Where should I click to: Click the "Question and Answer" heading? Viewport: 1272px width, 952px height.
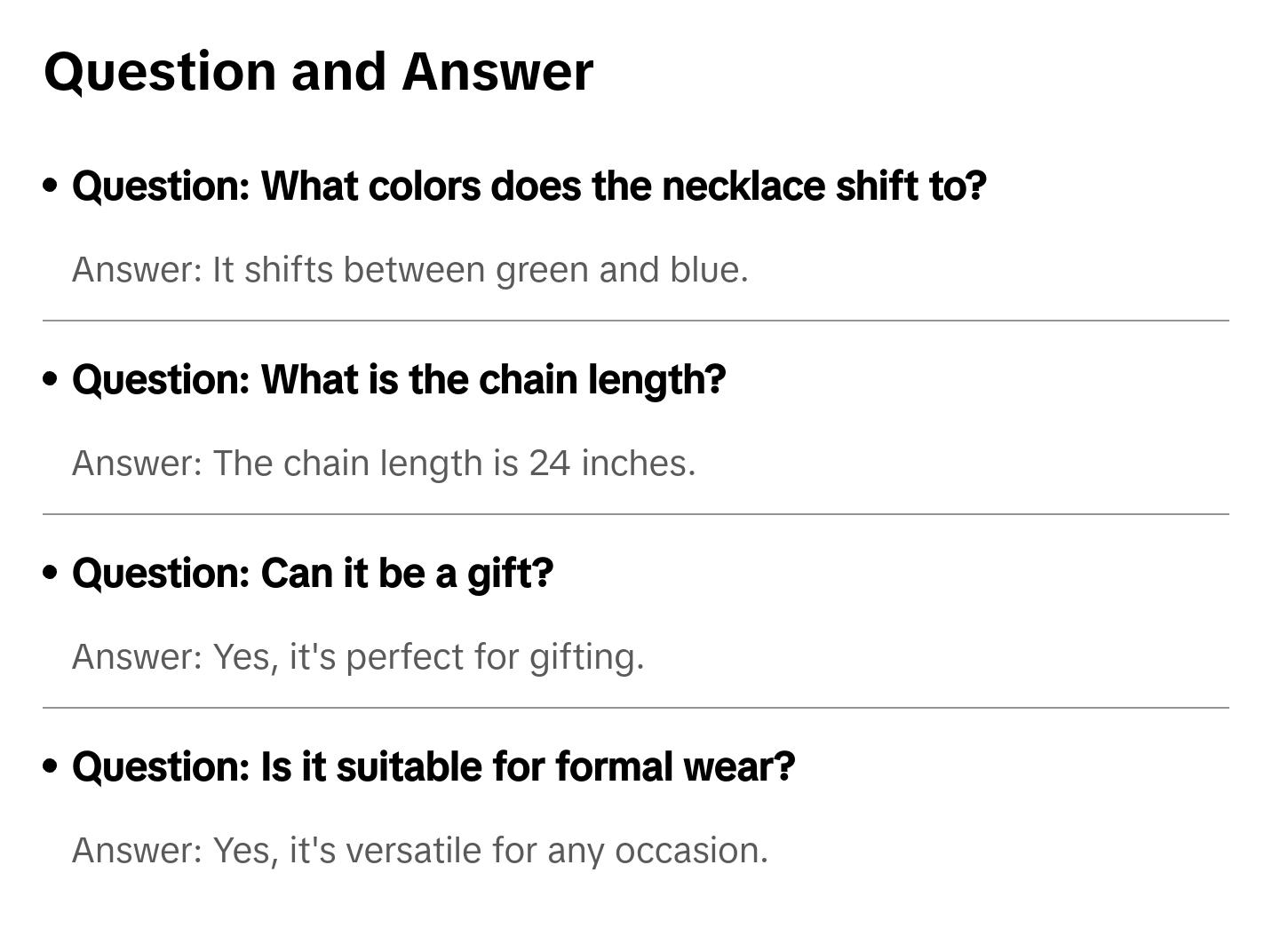pyautogui.click(x=318, y=71)
